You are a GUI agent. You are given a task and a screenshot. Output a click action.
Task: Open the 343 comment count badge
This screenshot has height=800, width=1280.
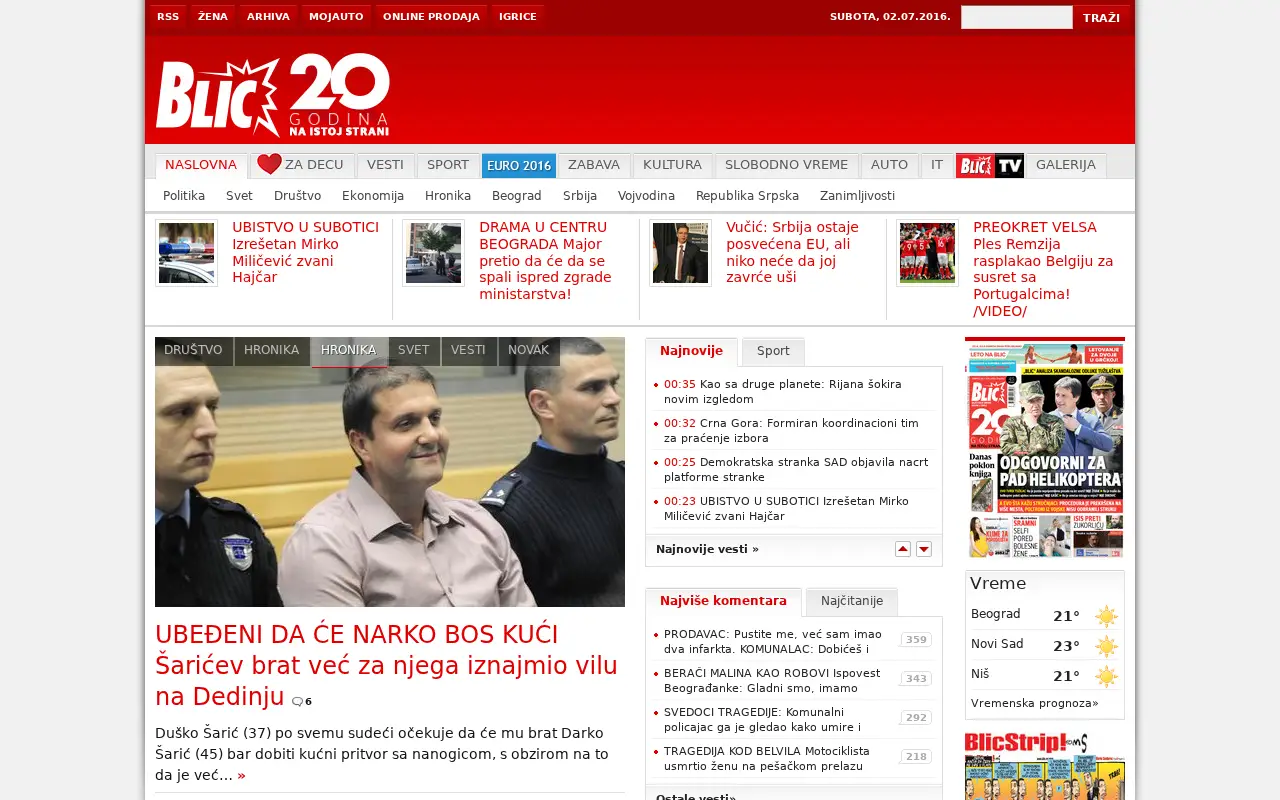tap(916, 679)
